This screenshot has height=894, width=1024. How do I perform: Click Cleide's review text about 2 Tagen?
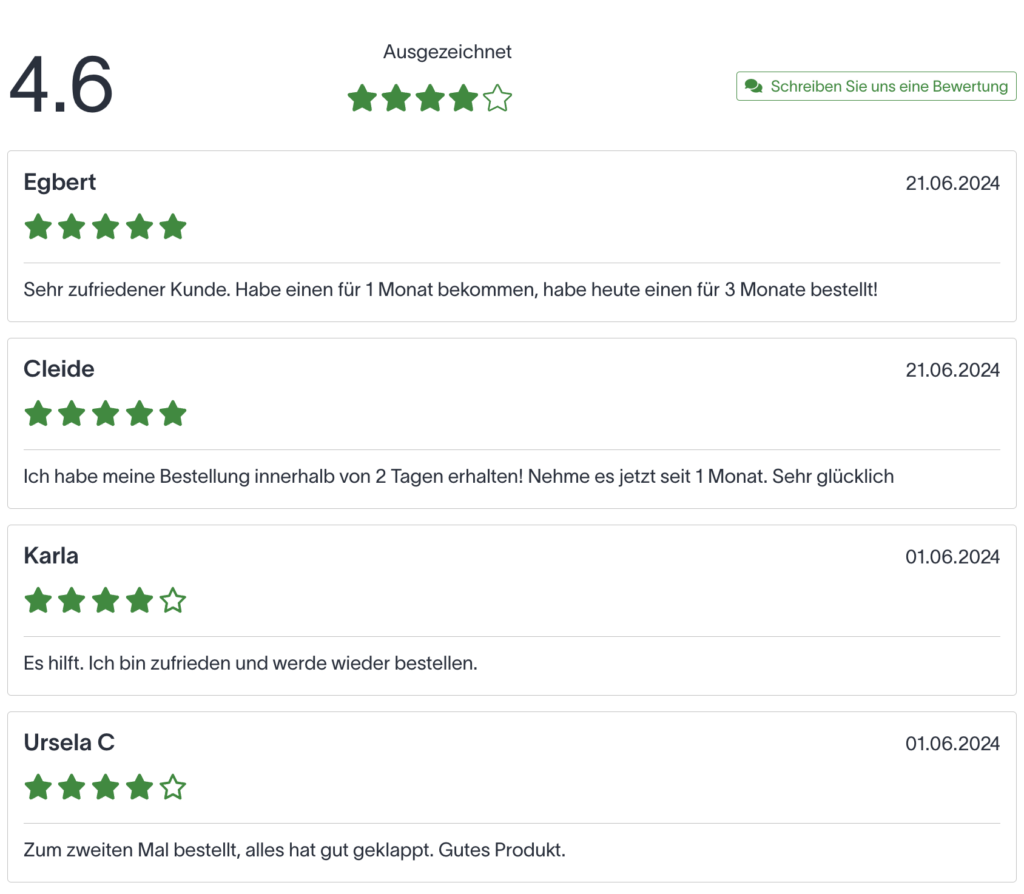458,476
